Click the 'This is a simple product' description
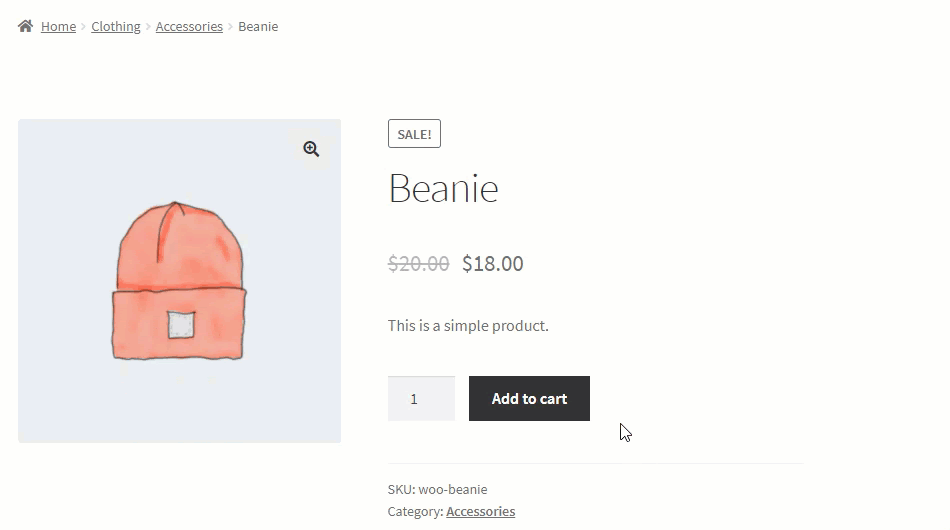The height and width of the screenshot is (530, 950). point(468,326)
